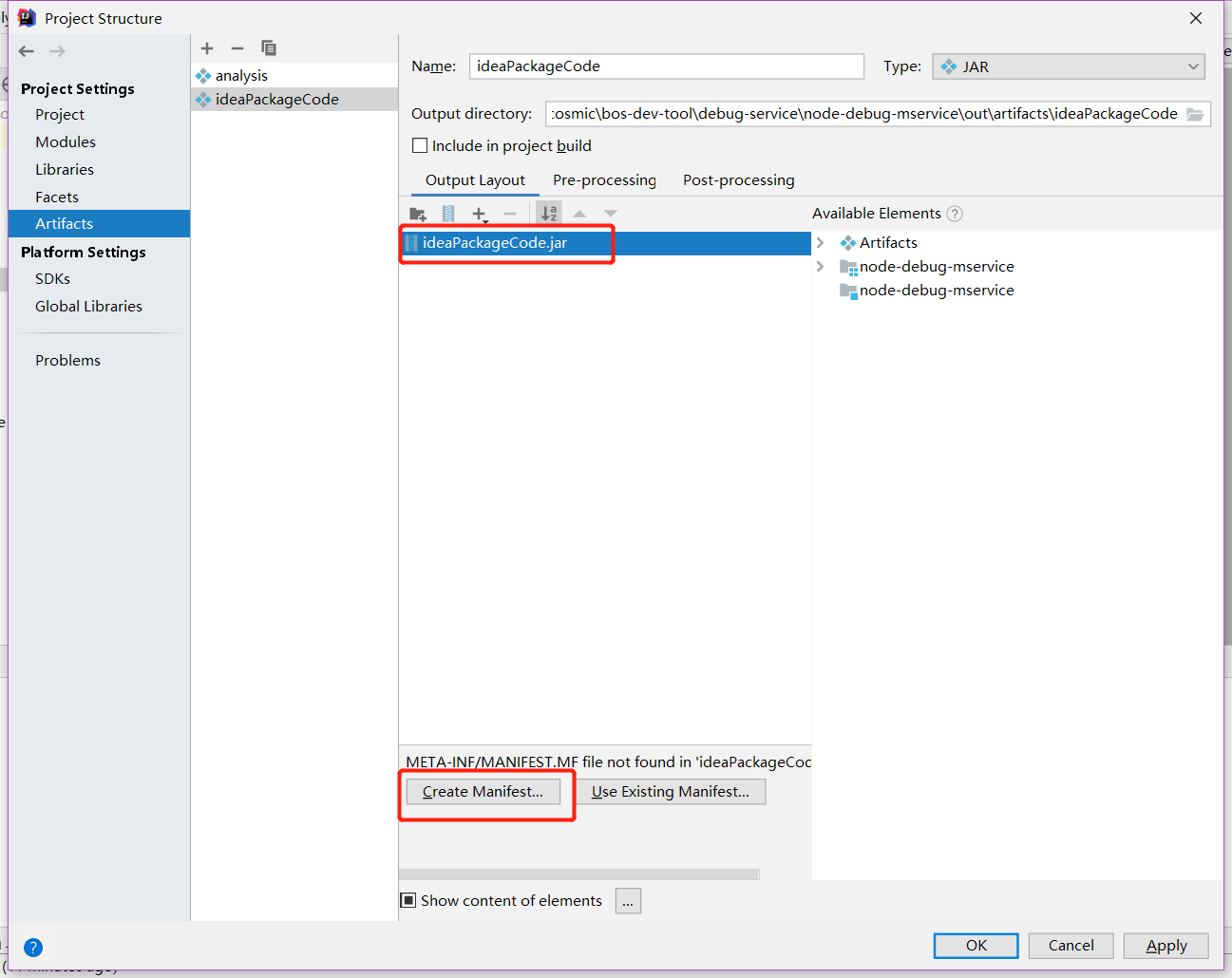Open Problems page
The width and height of the screenshot is (1232, 978).
click(67, 361)
